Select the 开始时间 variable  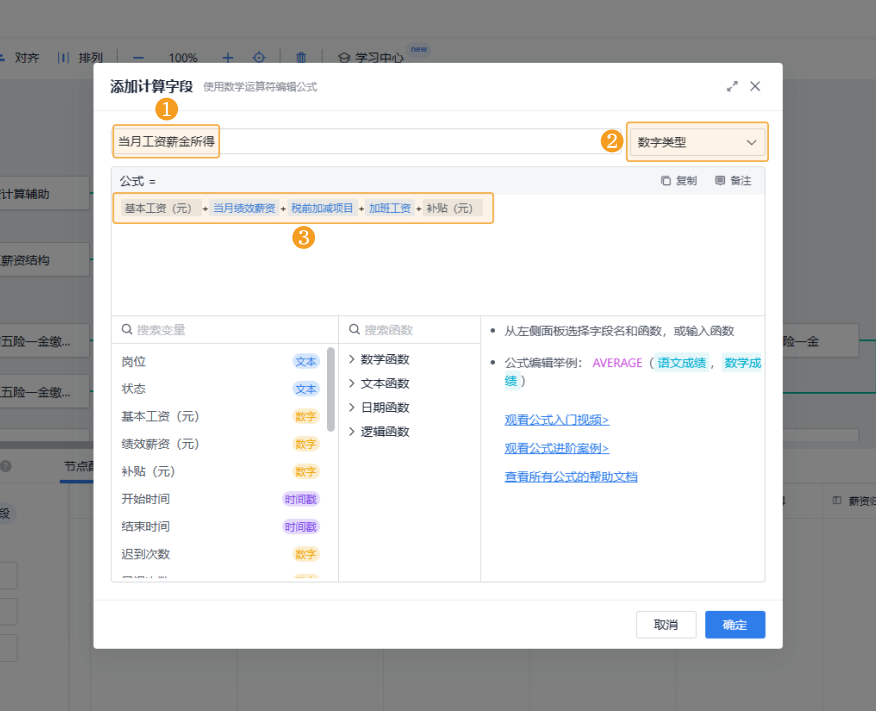point(146,499)
